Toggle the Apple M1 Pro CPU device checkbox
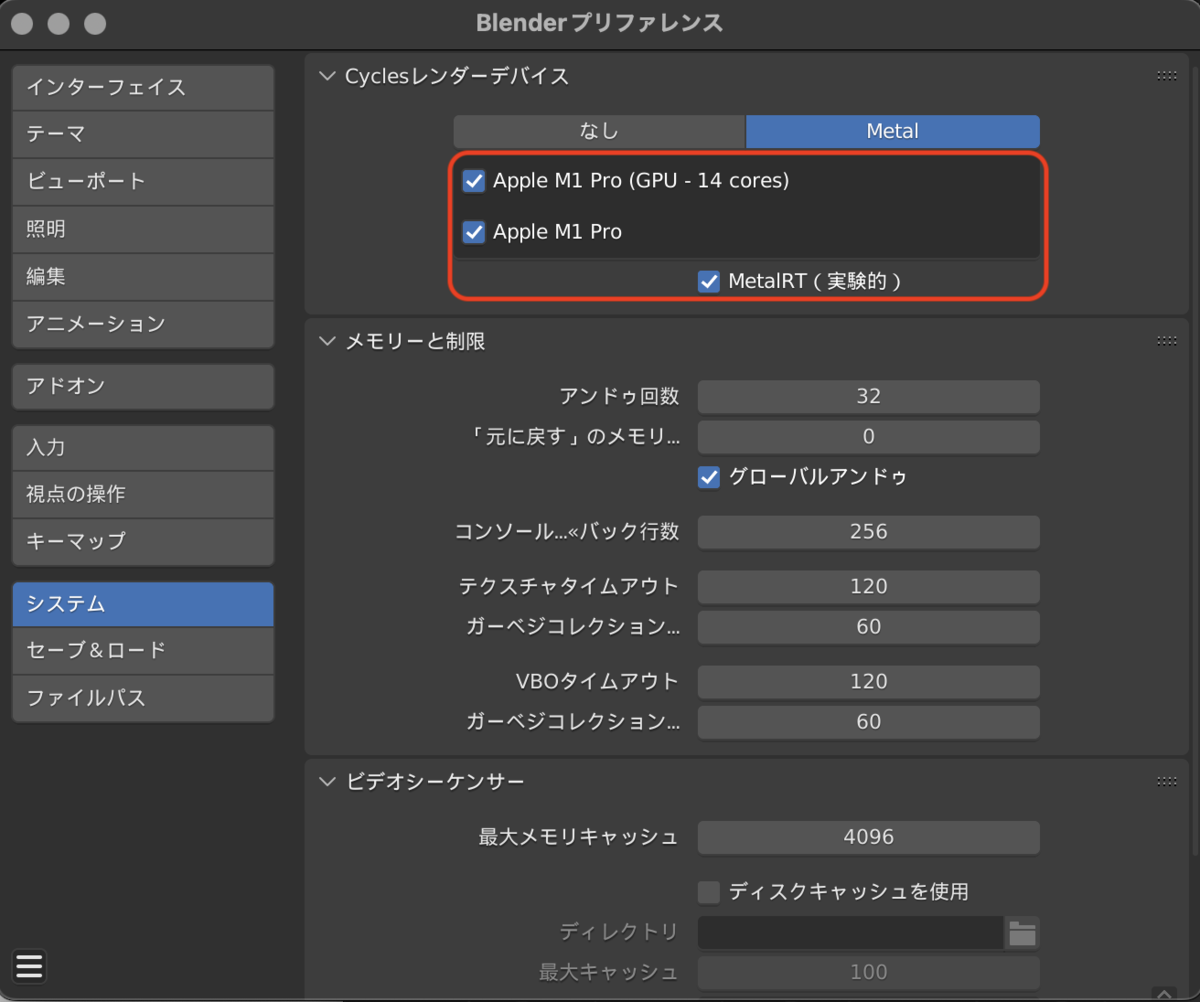Image resolution: width=1200 pixels, height=1002 pixels. 474,232
